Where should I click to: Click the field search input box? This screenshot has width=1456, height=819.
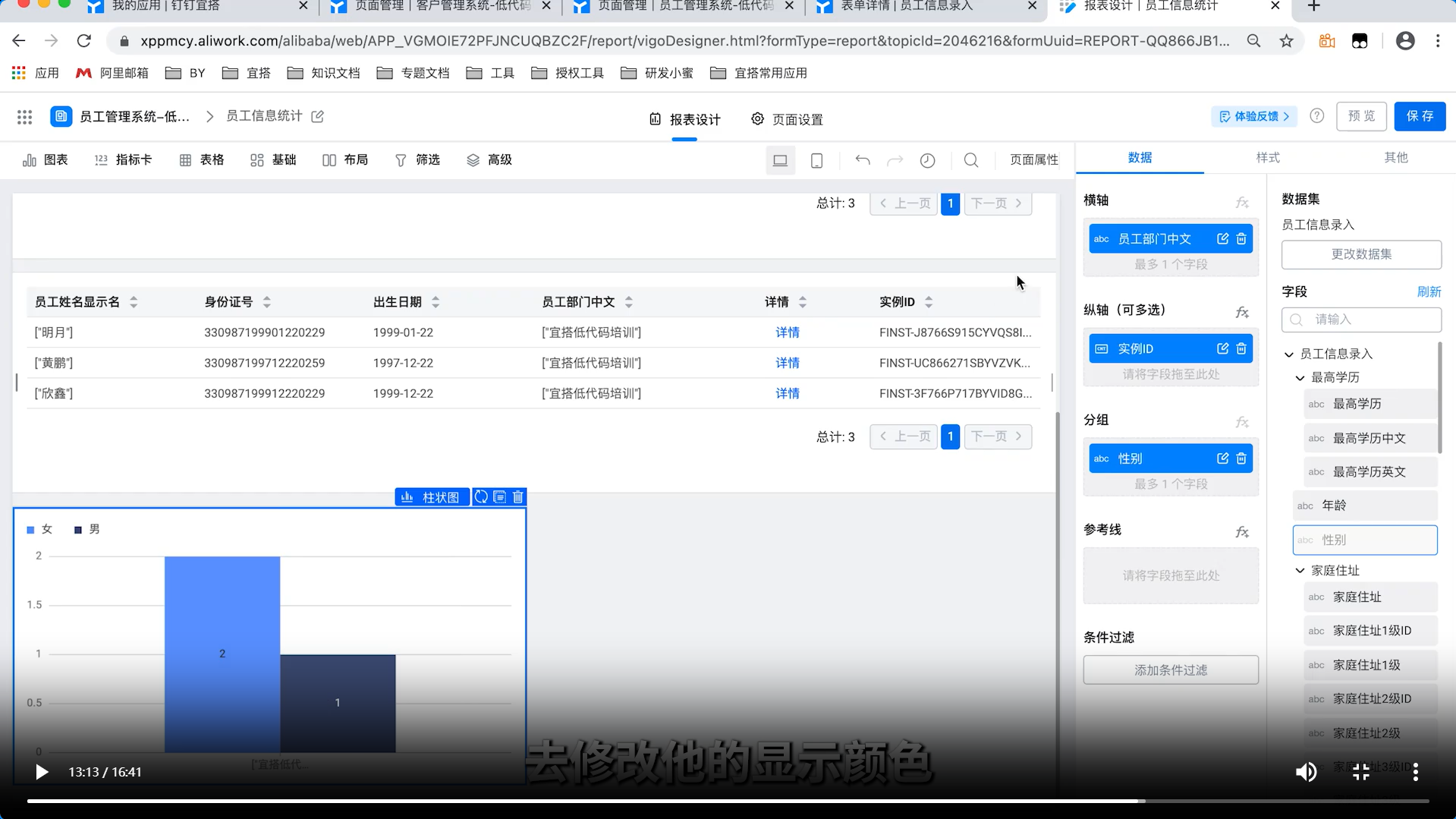click(1361, 320)
